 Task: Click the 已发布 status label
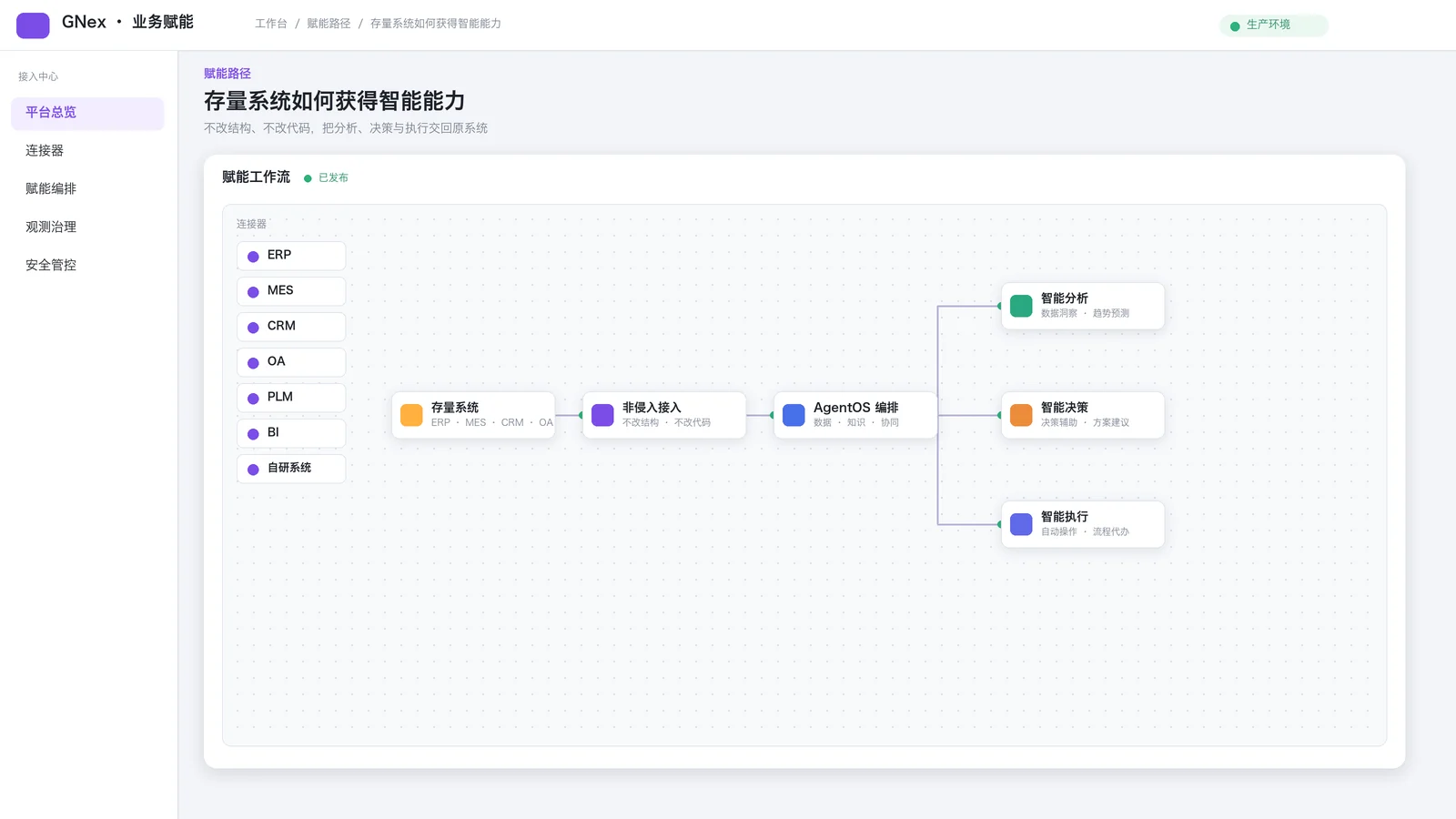[333, 178]
